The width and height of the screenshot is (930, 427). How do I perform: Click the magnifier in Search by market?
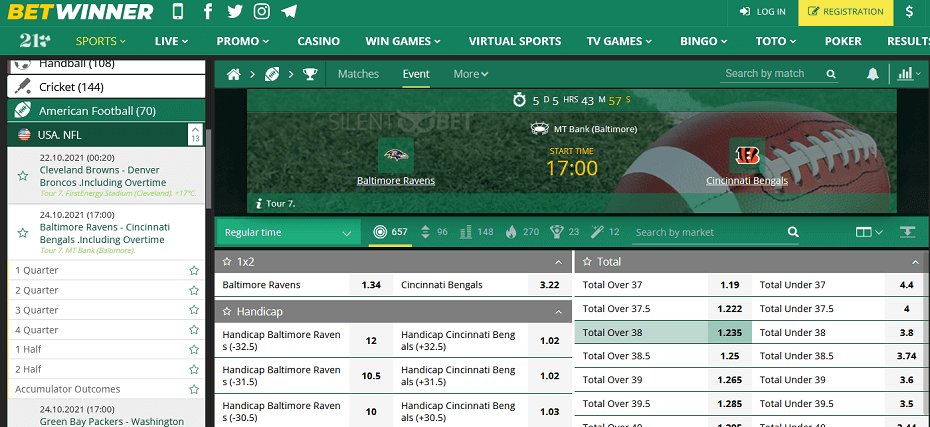tap(793, 232)
